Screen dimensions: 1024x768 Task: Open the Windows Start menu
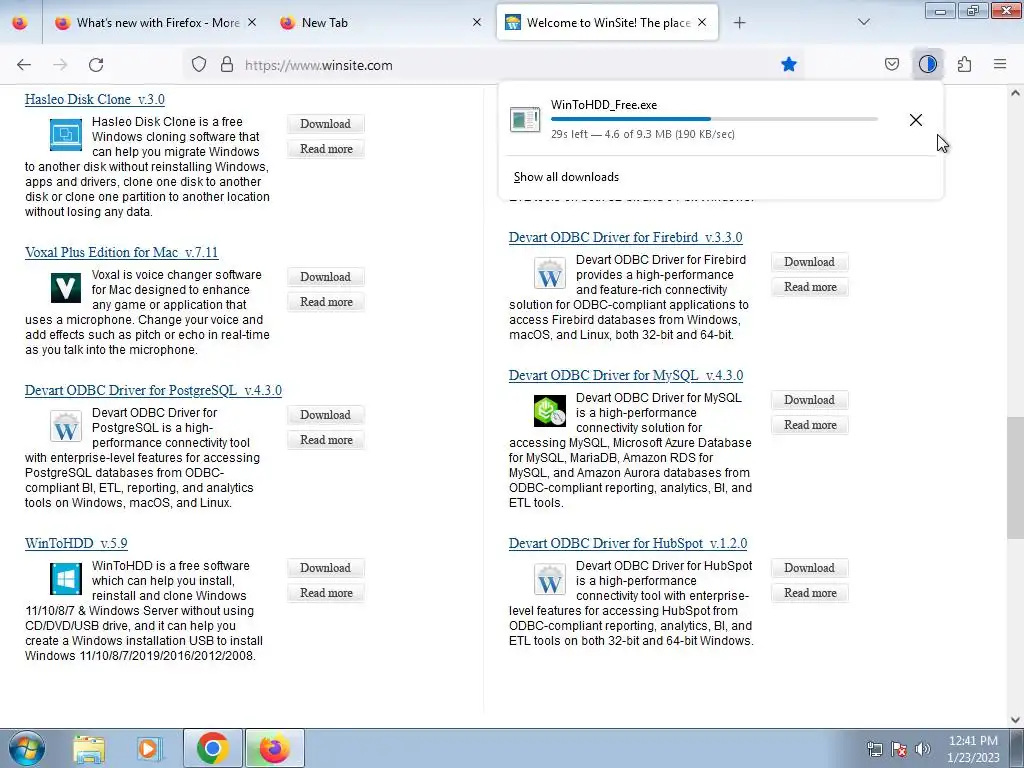point(27,748)
